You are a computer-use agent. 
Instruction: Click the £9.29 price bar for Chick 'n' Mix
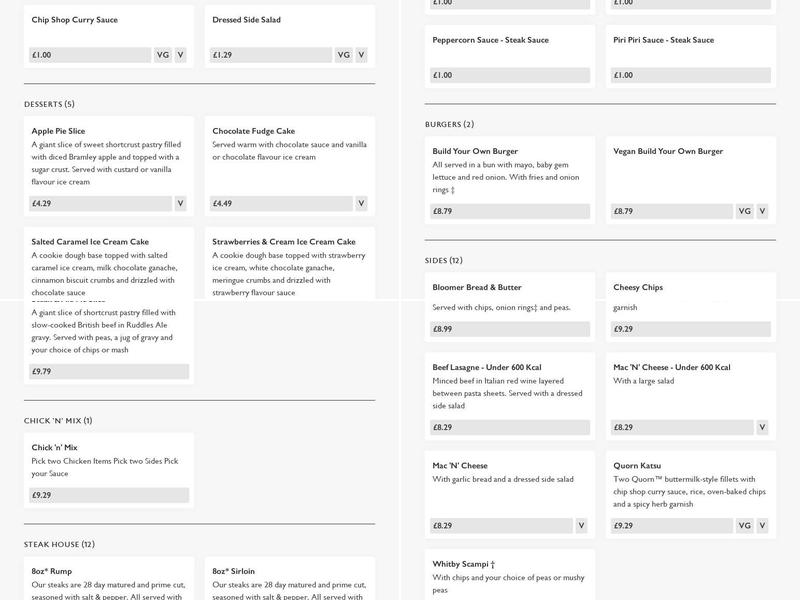tap(109, 495)
